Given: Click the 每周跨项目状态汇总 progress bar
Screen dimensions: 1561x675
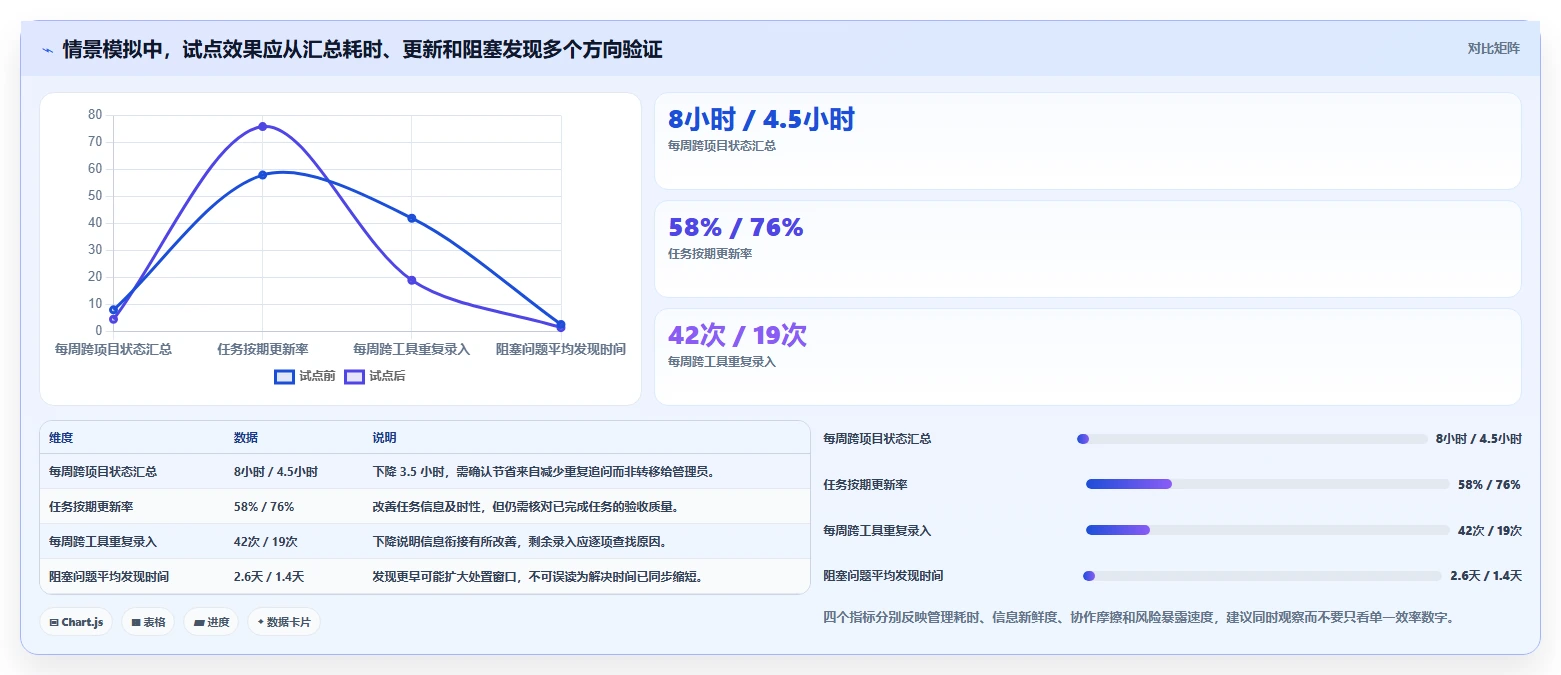Looking at the screenshot, I should (x=1252, y=439).
